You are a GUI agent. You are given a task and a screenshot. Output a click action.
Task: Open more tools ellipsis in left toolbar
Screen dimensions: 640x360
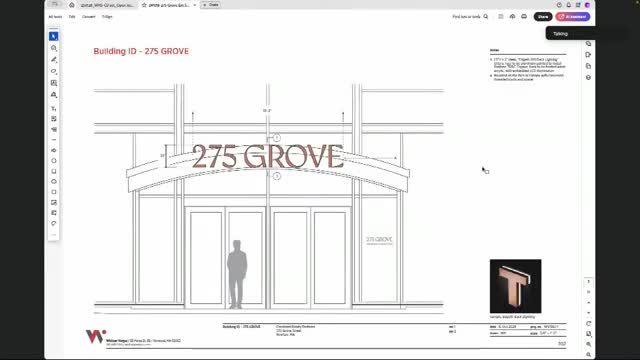coord(53,235)
